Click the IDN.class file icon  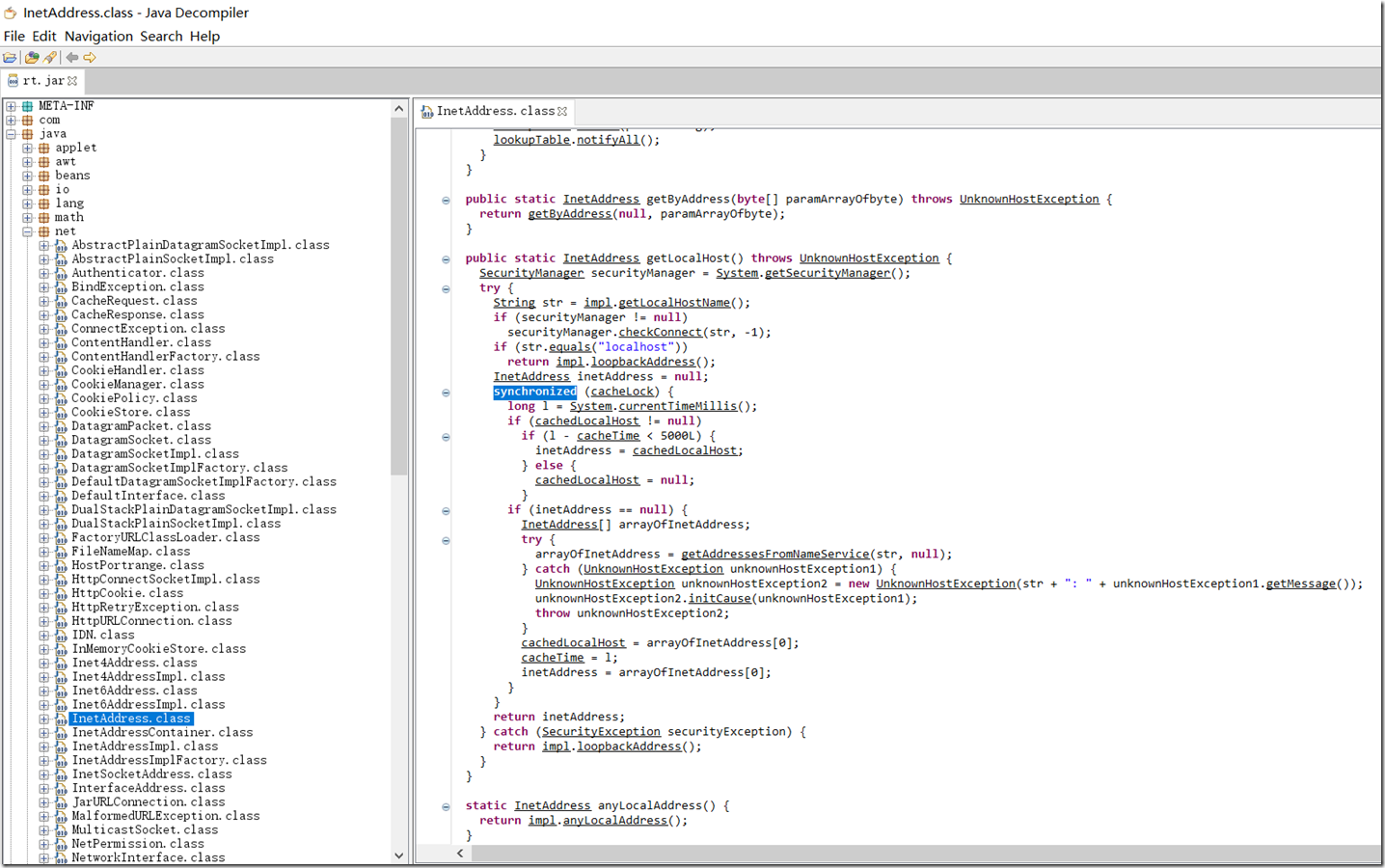[x=61, y=636]
